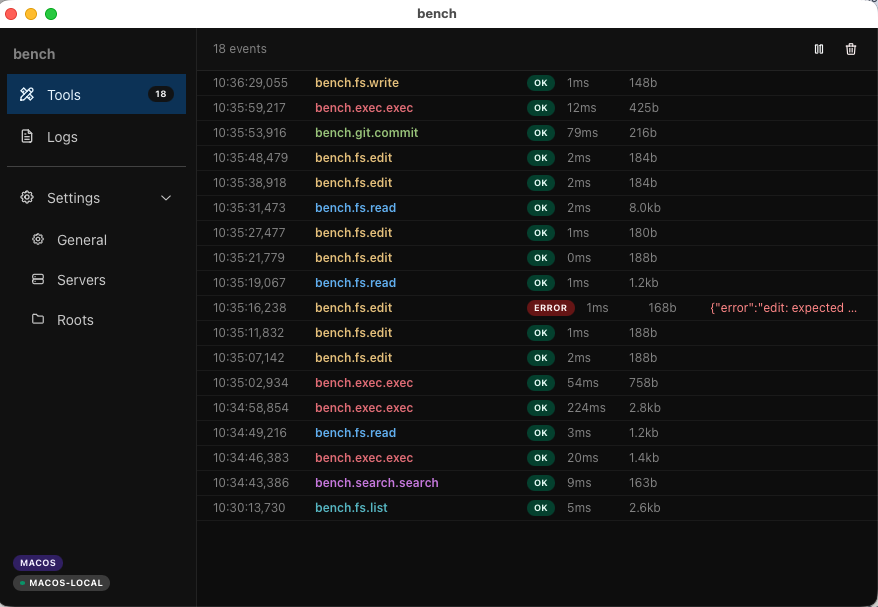This screenshot has height=607, width=878.
Task: Select failed bench.fs.edit at 10:35:16,238
Action: coord(537,308)
